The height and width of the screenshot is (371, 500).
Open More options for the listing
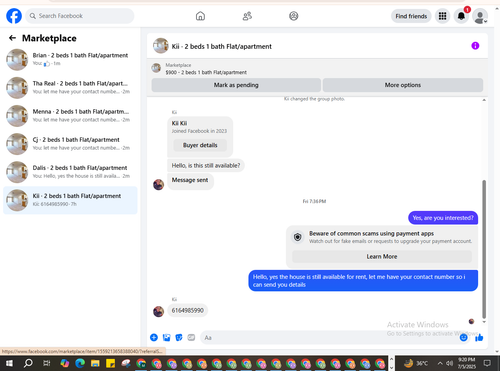coord(403,85)
